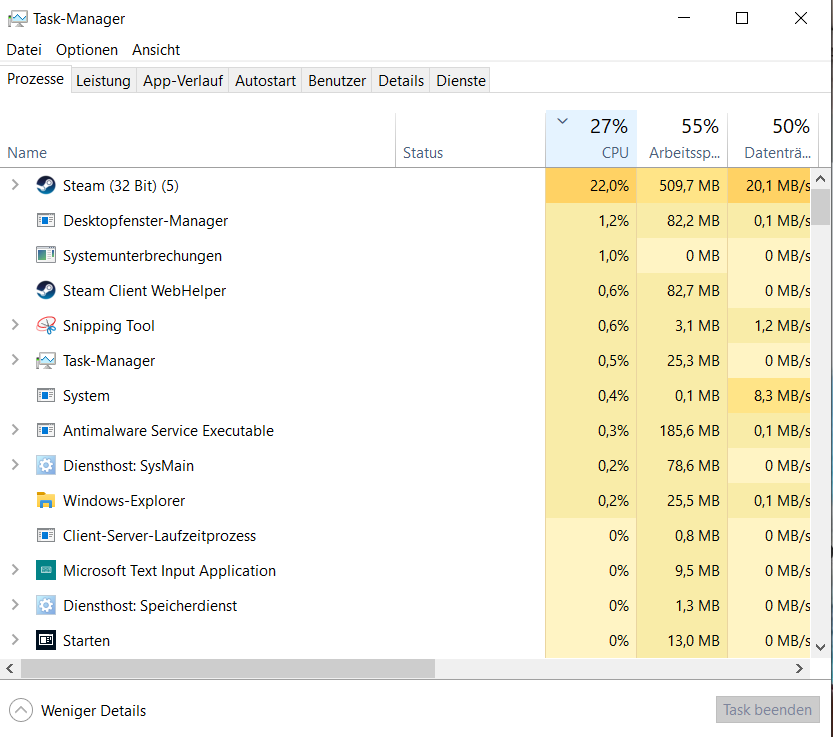The image size is (833, 737).
Task: Sort by the CPU column header
Action: [x=591, y=139]
